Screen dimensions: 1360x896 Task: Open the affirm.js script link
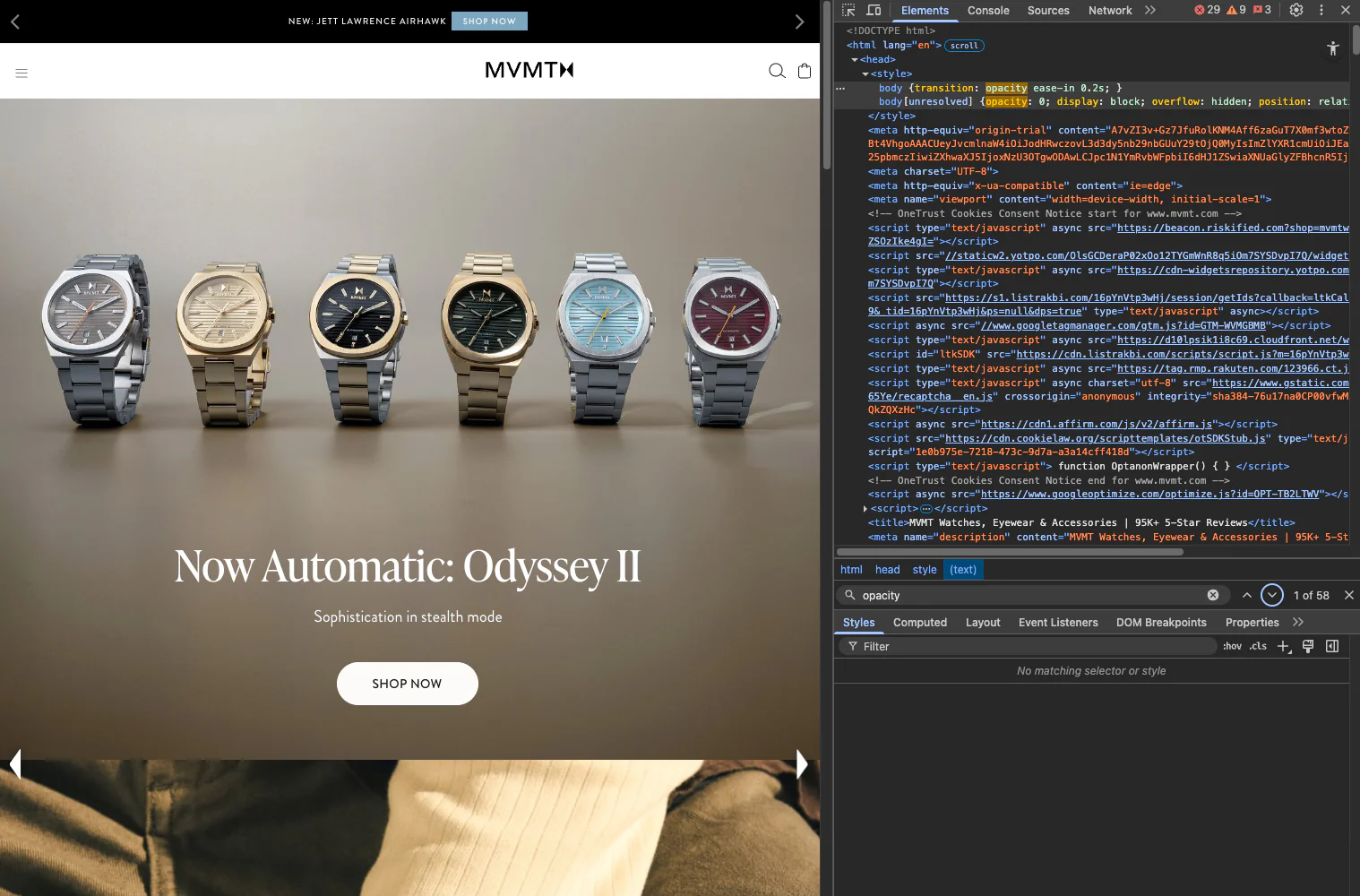tap(1097, 424)
